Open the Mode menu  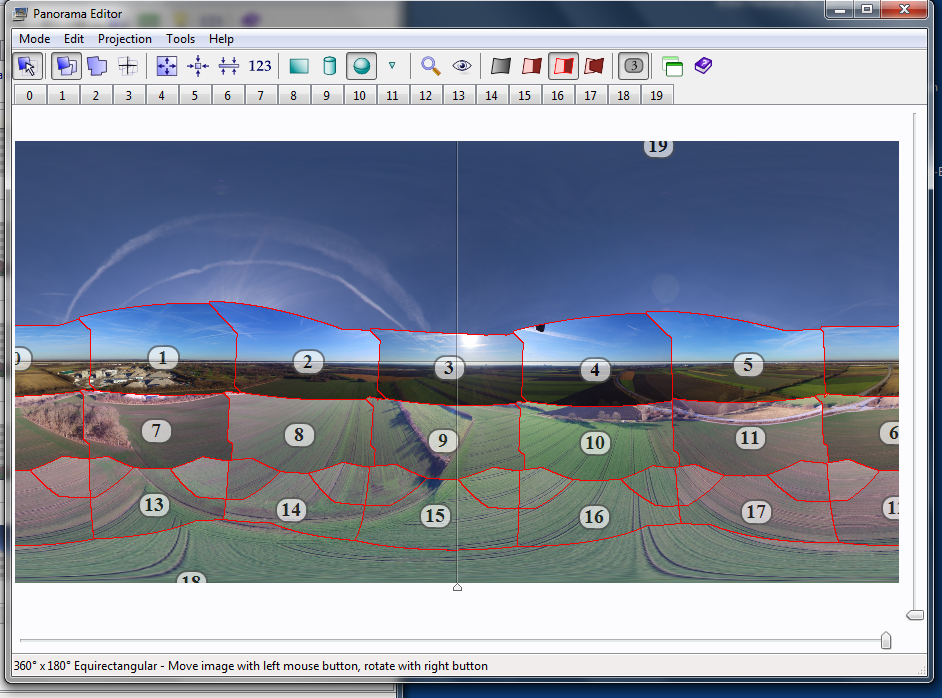(34, 39)
